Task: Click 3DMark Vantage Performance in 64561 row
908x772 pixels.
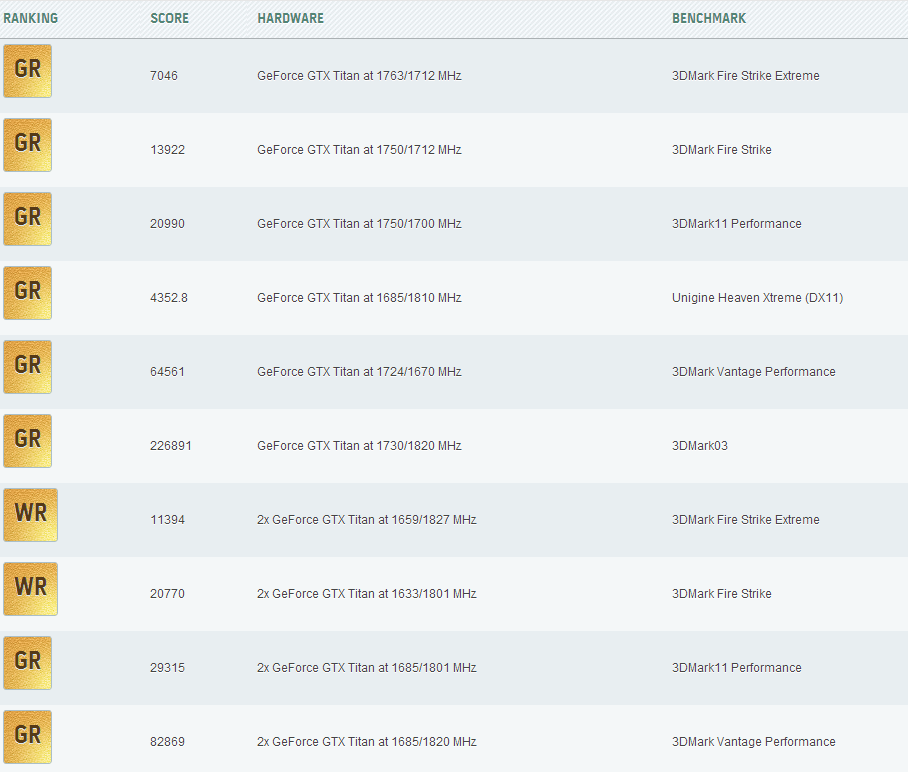Action: 753,372
